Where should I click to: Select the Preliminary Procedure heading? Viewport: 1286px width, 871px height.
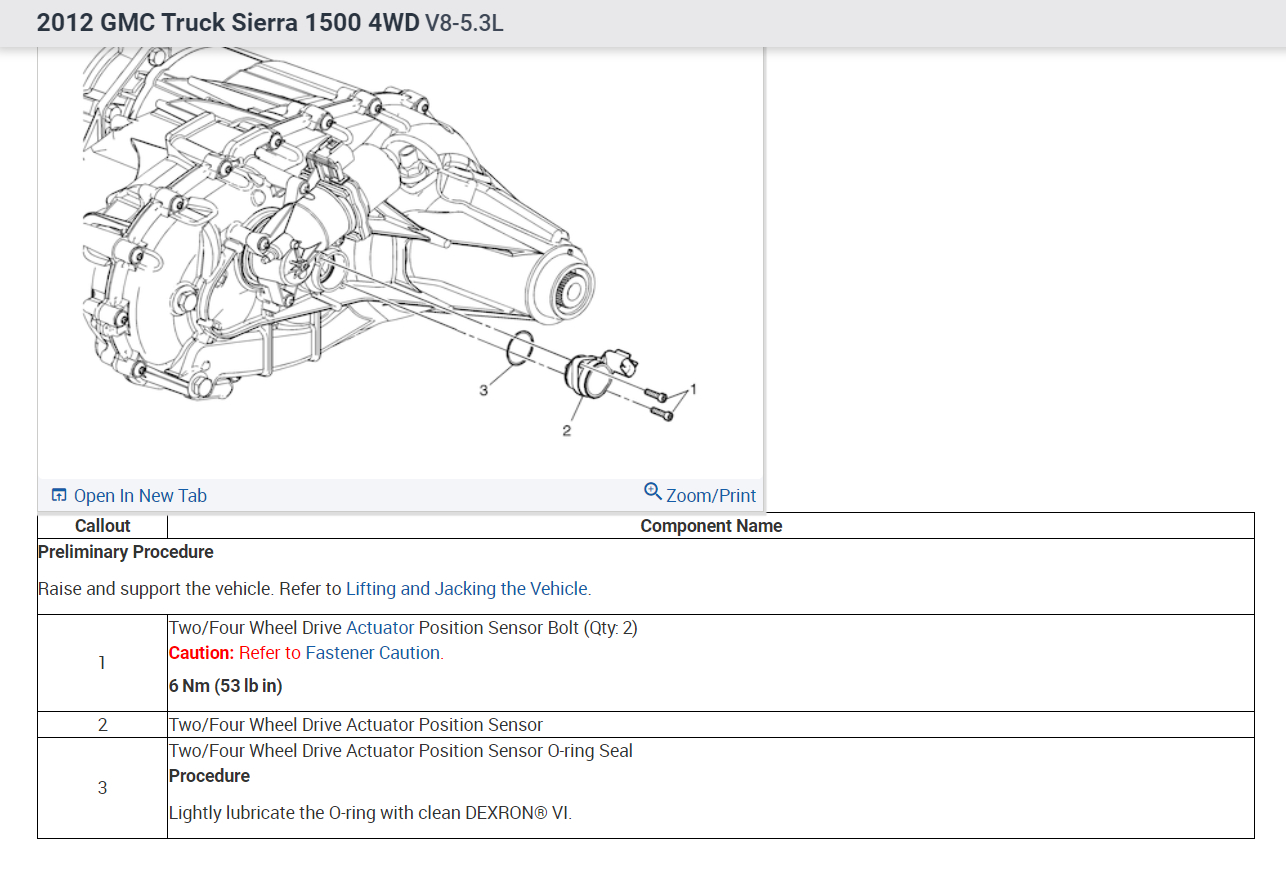point(126,552)
